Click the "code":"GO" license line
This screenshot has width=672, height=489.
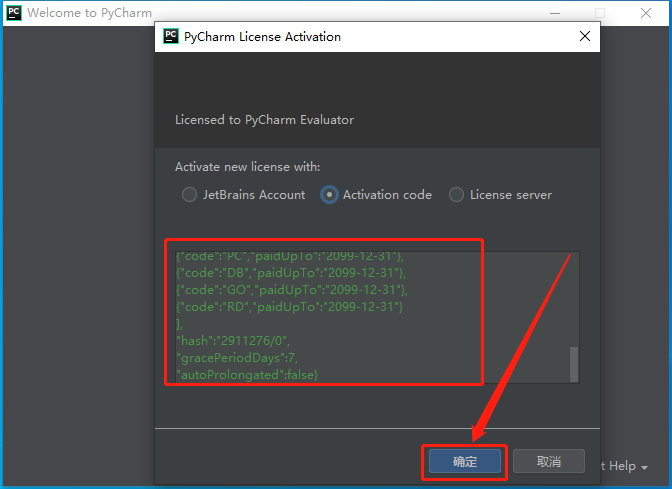[292, 290]
